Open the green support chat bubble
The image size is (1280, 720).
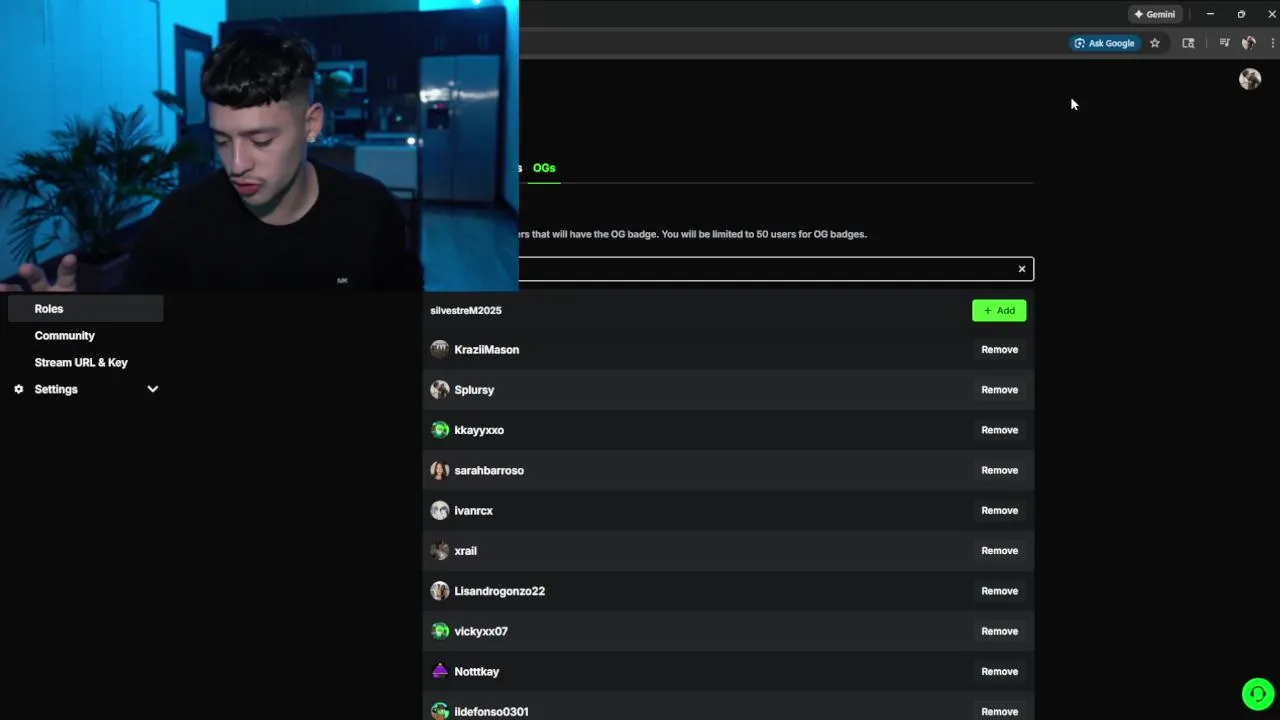[x=1258, y=694]
